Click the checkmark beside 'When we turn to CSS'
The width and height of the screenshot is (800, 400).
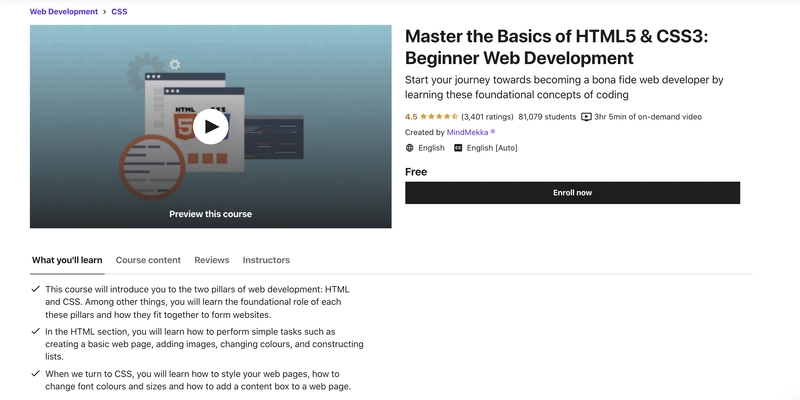tap(35, 373)
